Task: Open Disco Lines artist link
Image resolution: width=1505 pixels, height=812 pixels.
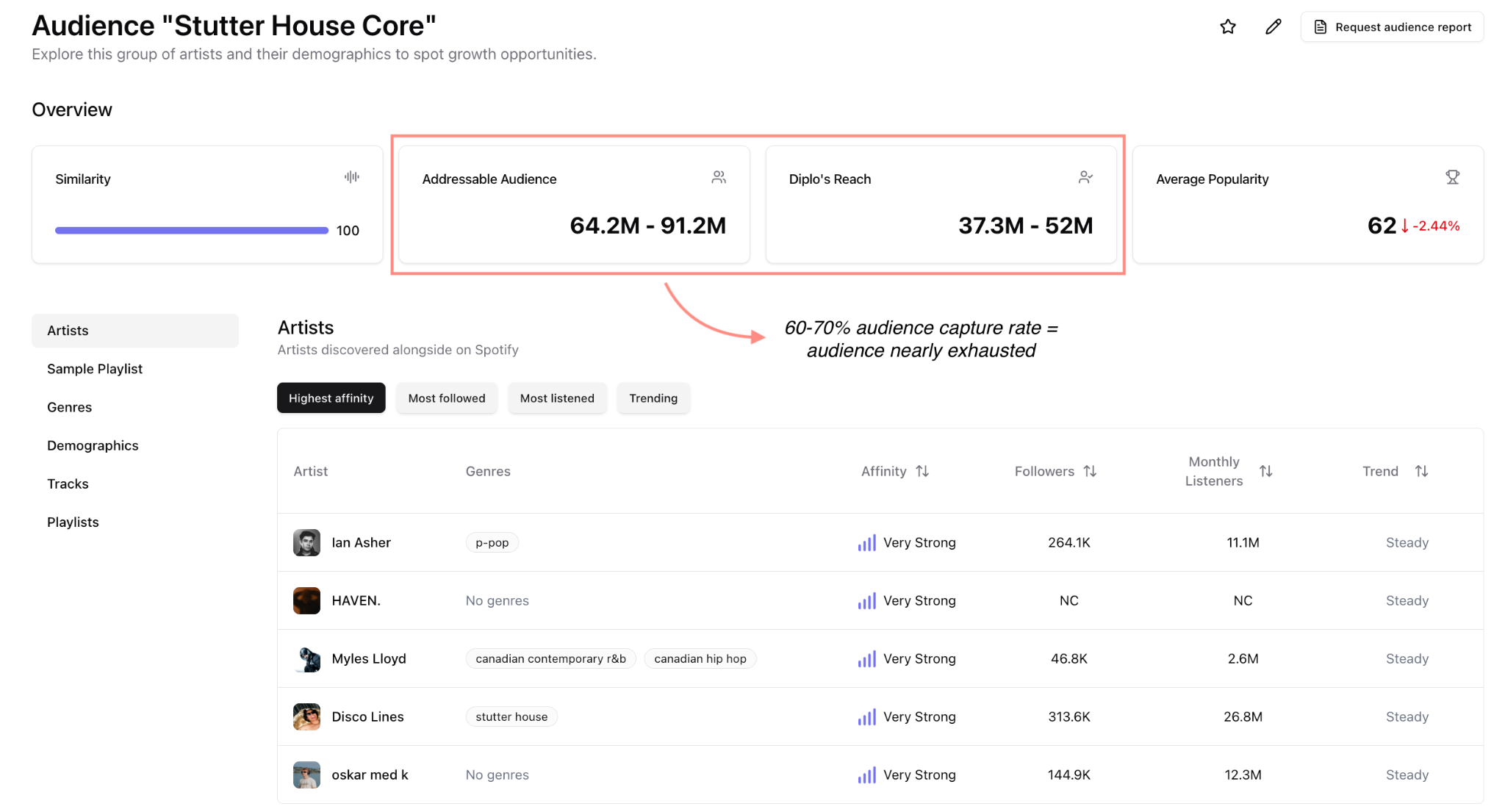Action: (x=367, y=716)
